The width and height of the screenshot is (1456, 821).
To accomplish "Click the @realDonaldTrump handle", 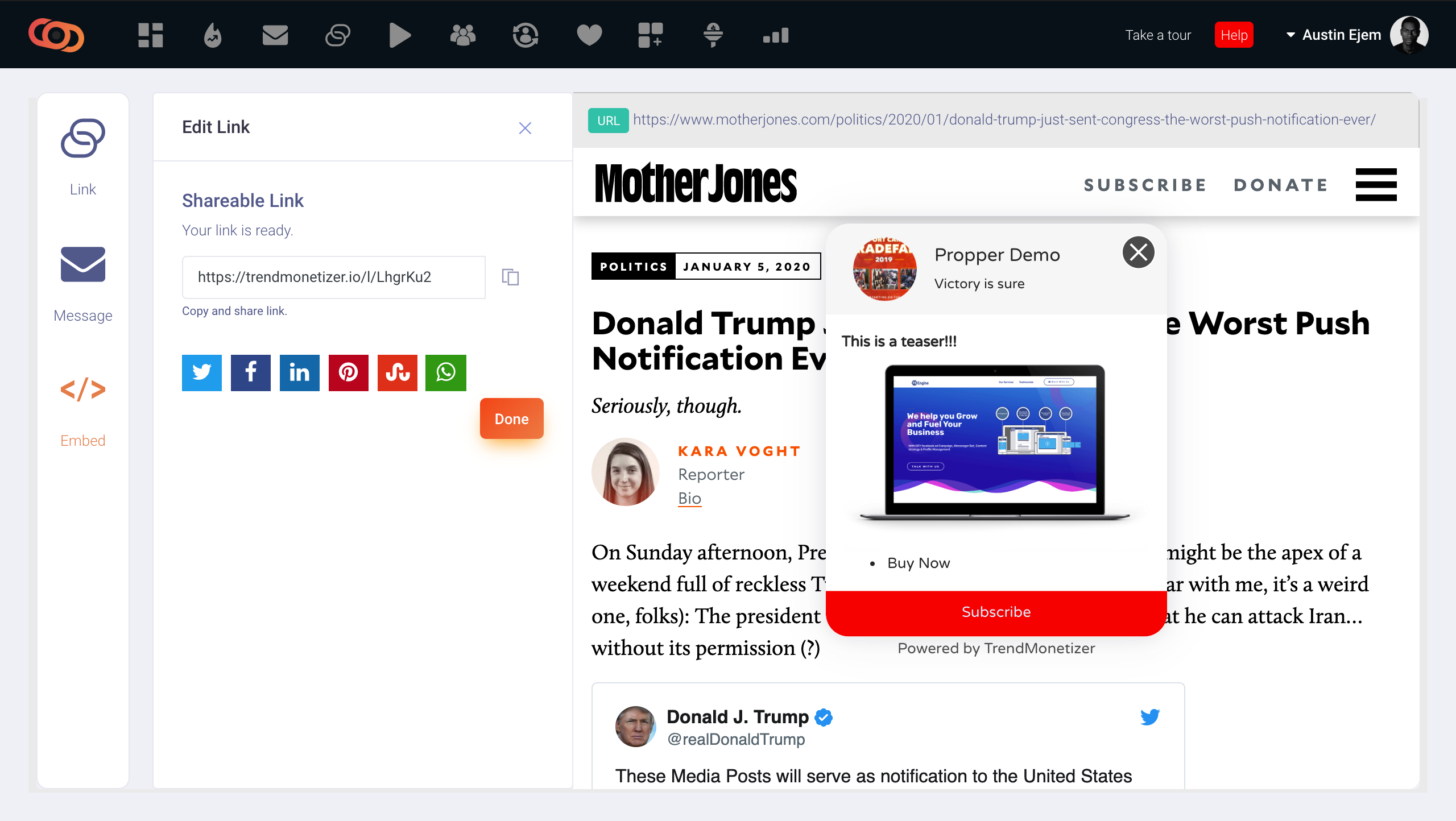I will 736,739.
